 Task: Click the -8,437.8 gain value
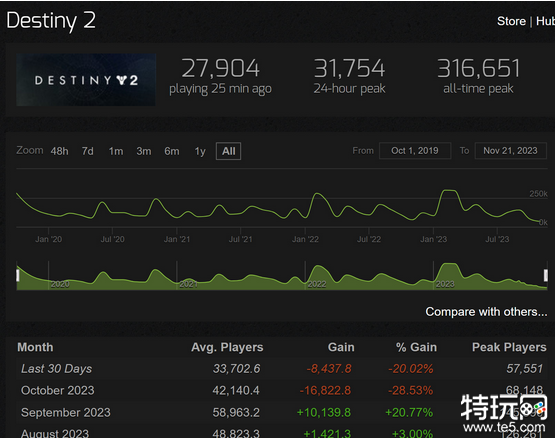(x=329, y=369)
